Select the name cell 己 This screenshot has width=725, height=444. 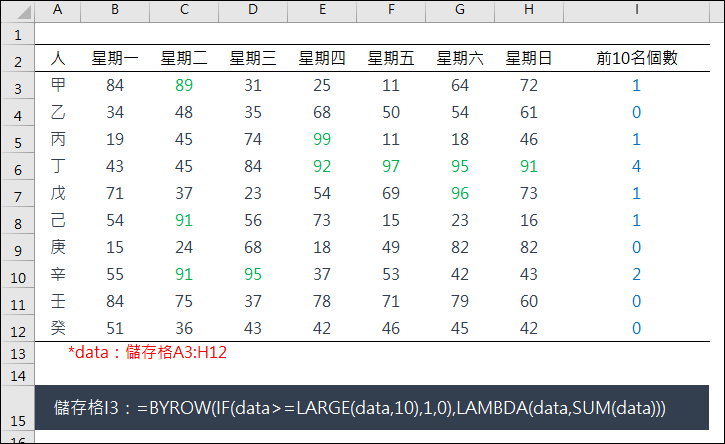coord(58,220)
